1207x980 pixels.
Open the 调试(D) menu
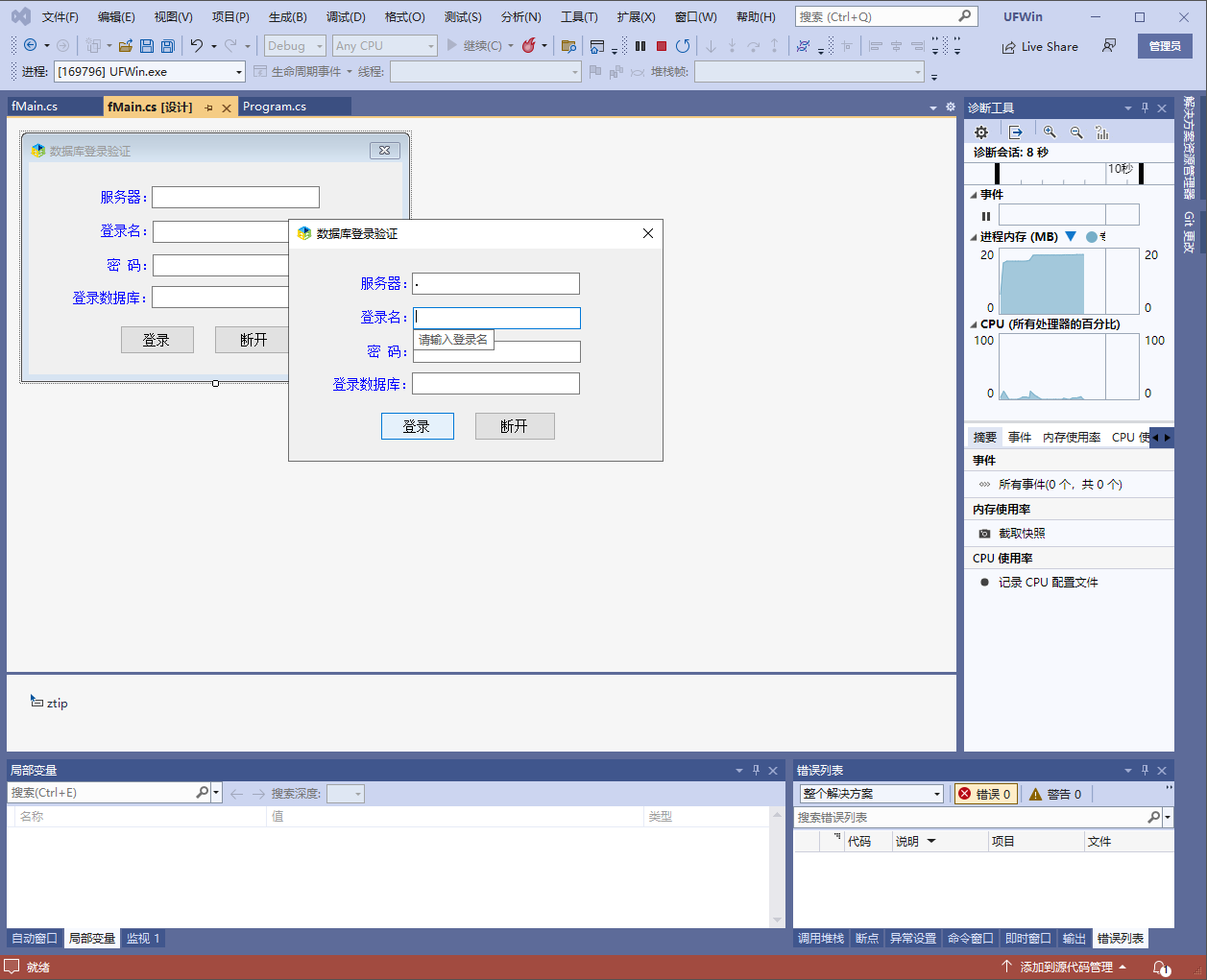click(346, 17)
